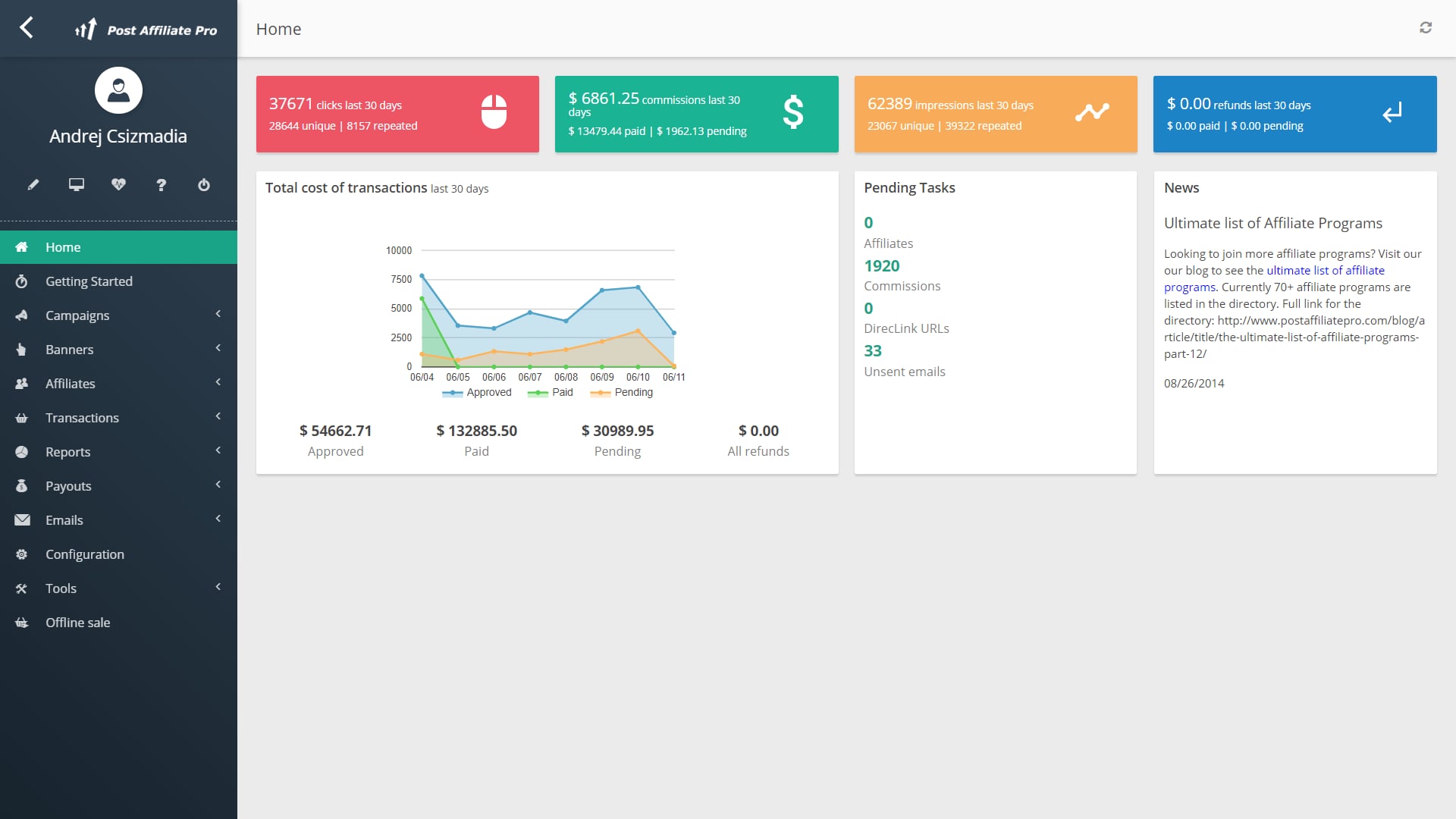Click the 1920 pending Commissions count
The height and width of the screenshot is (819, 1456).
(x=882, y=265)
